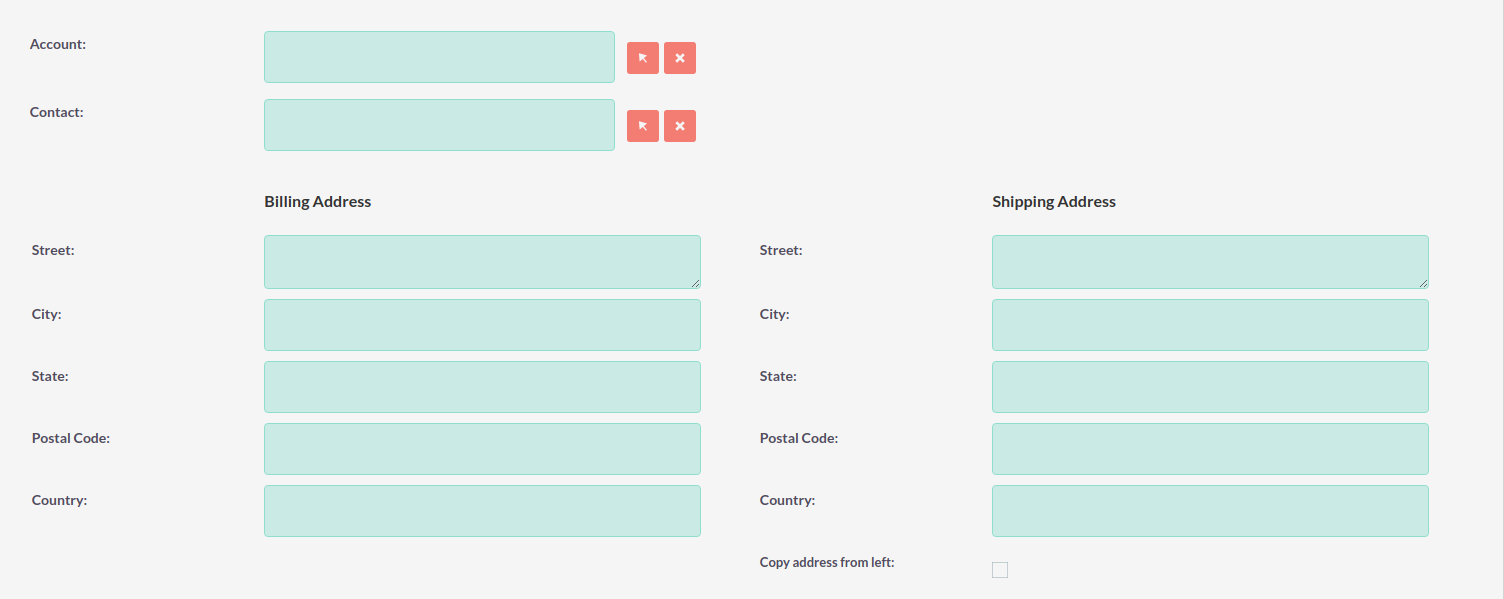Select the Shipping Address State field
1504x599 pixels.
pyautogui.click(x=1210, y=386)
